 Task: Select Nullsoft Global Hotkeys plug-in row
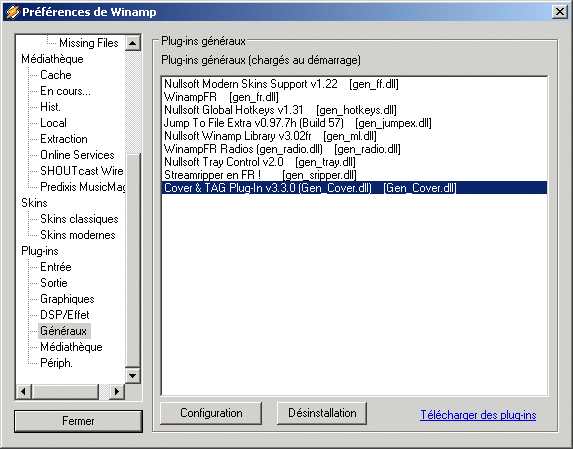pyautogui.click(x=354, y=110)
